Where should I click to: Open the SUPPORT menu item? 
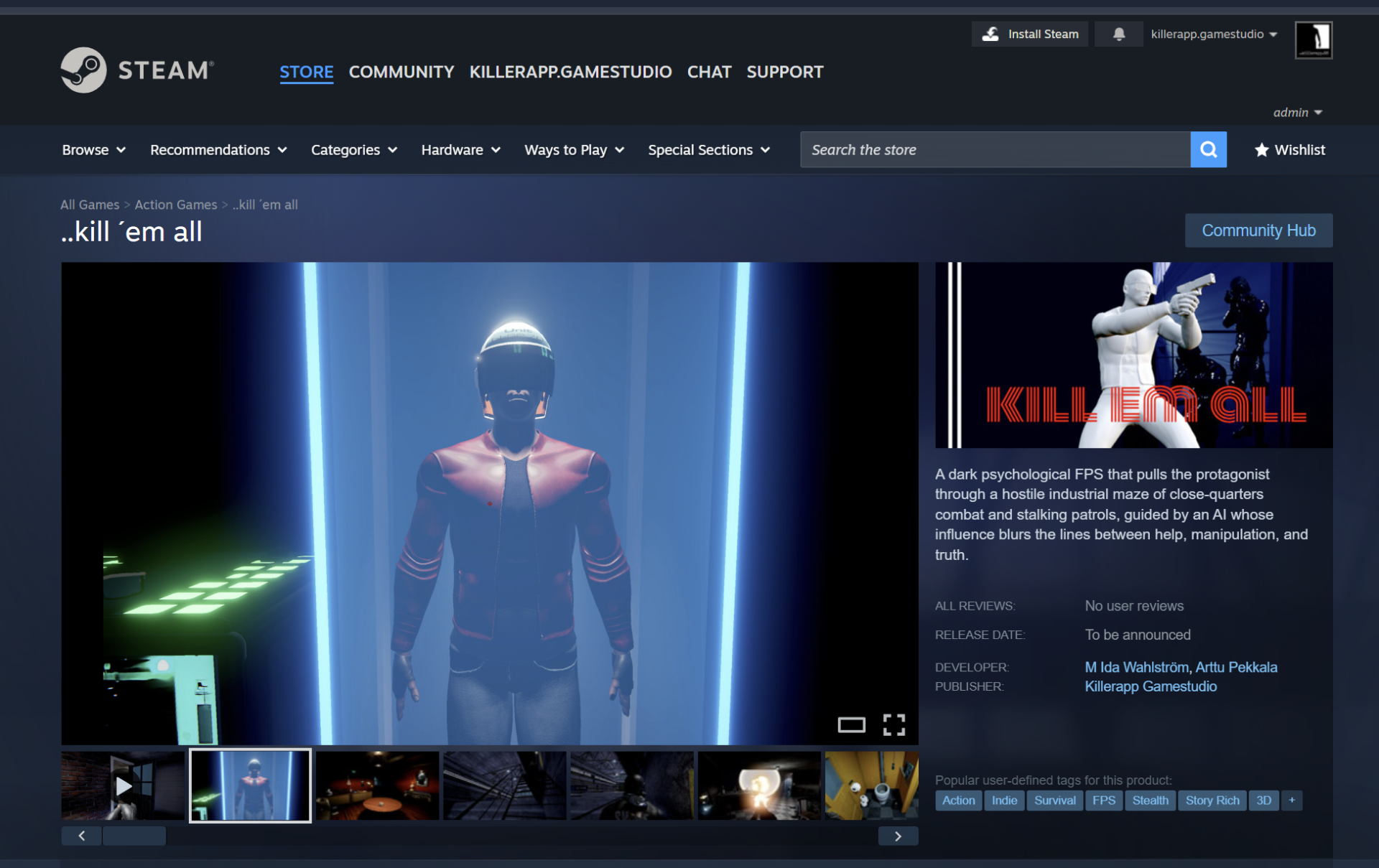(x=784, y=72)
